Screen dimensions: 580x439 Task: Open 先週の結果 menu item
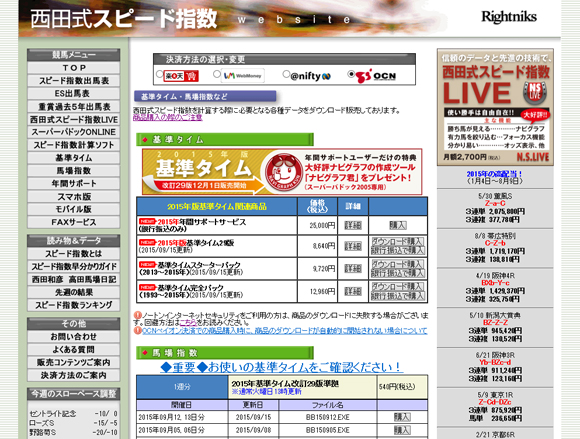(x=74, y=292)
